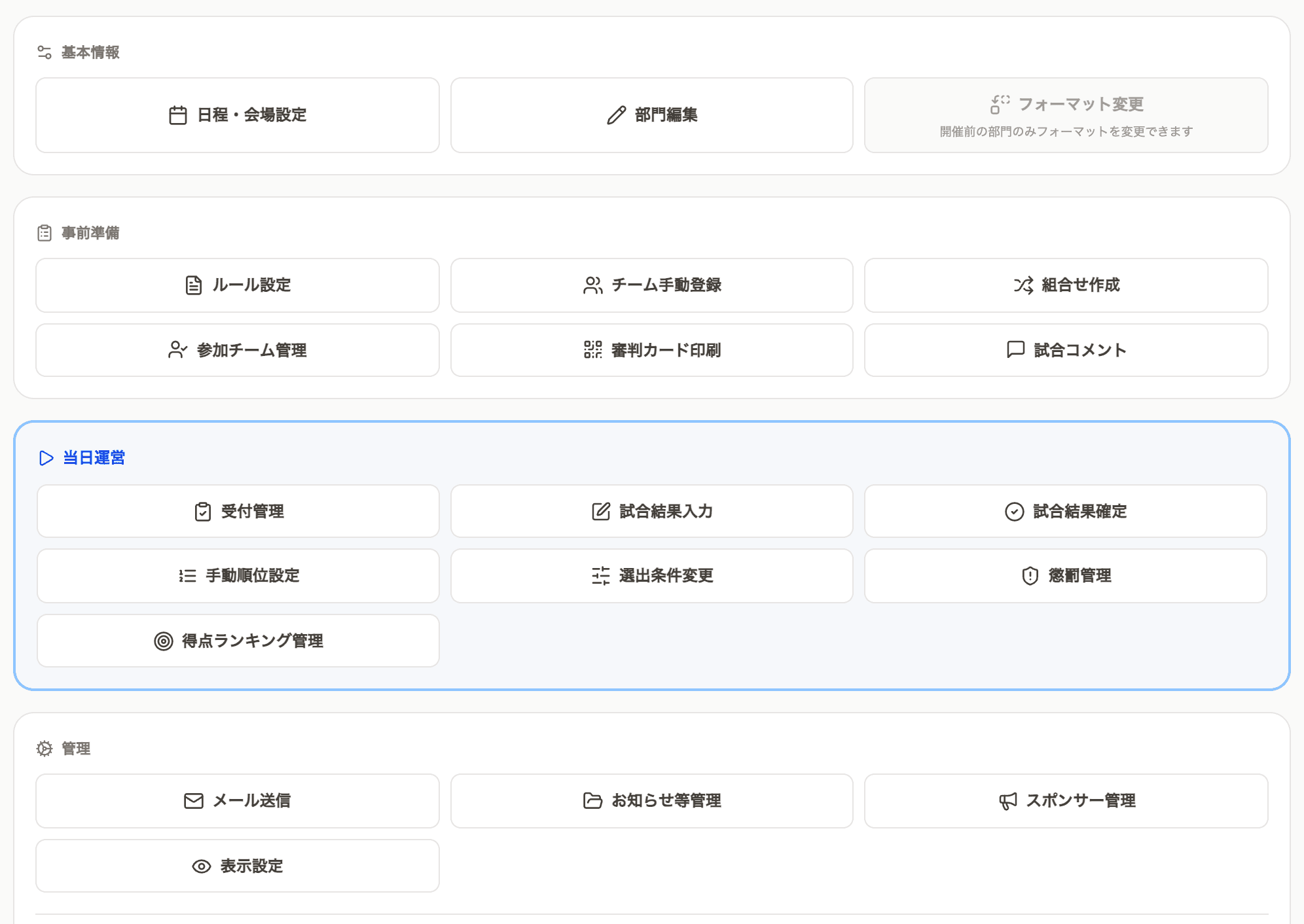Open チーム手動登録
Image resolution: width=1304 pixels, height=924 pixels.
[652, 285]
